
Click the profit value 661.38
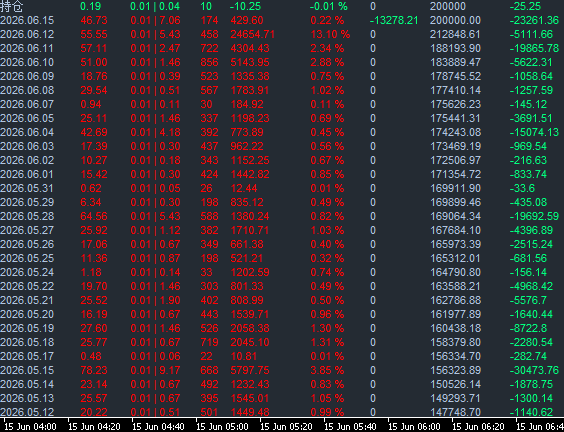pos(247,245)
